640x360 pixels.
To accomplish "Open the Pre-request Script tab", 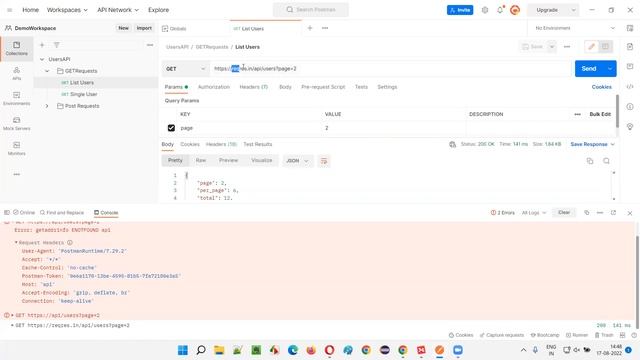I will coord(323,87).
